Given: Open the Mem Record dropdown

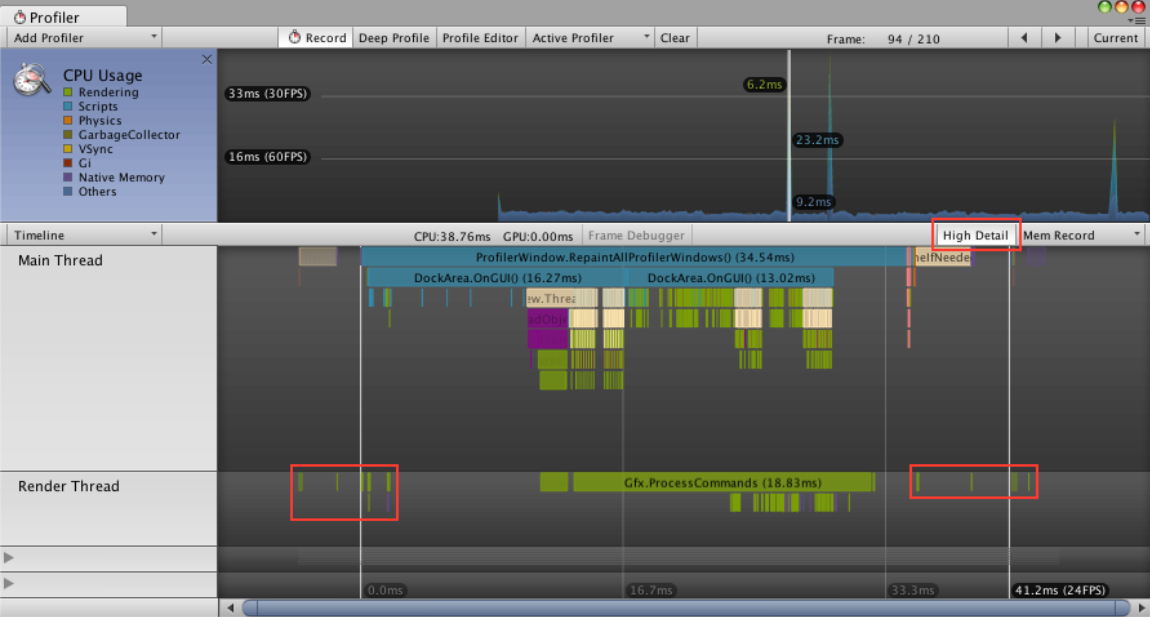Looking at the screenshot, I should pyautogui.click(x=1082, y=235).
